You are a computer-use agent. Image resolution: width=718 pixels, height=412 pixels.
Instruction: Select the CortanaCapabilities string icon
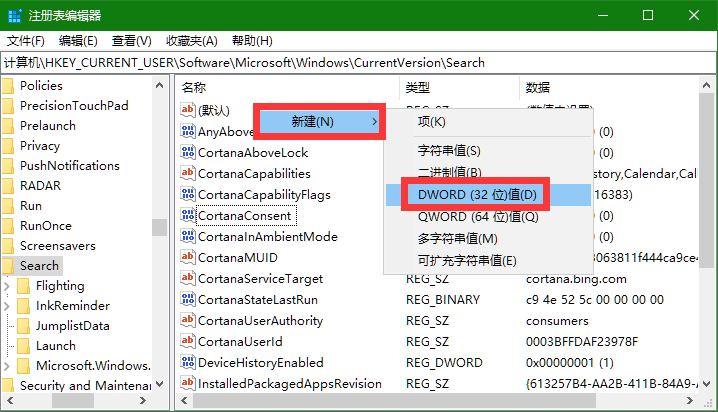(187, 173)
